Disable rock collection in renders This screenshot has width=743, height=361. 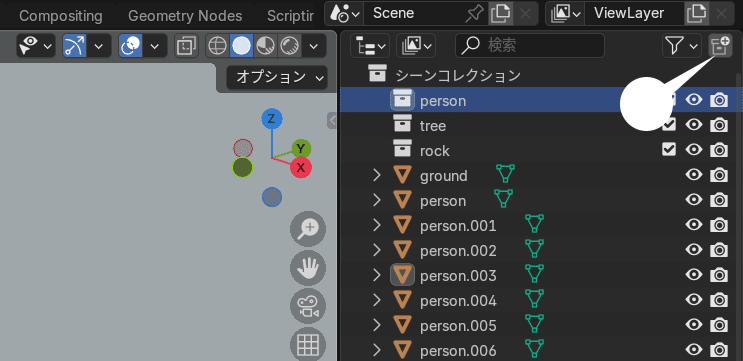click(x=719, y=150)
